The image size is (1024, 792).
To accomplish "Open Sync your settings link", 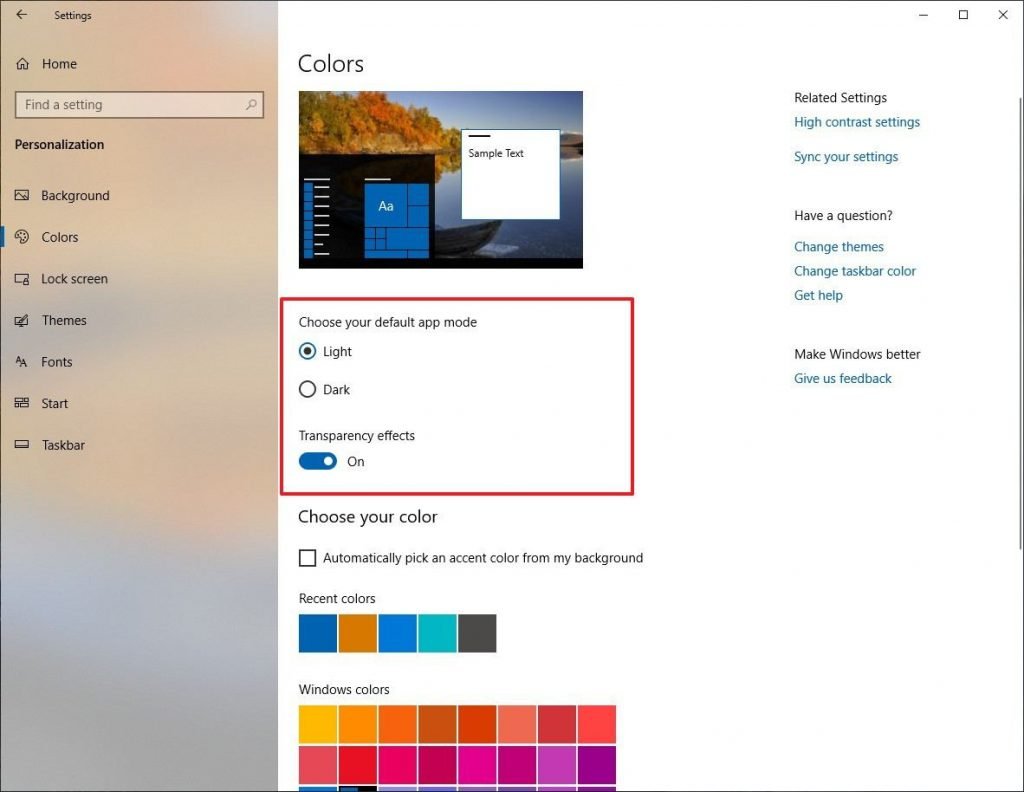I will (845, 157).
